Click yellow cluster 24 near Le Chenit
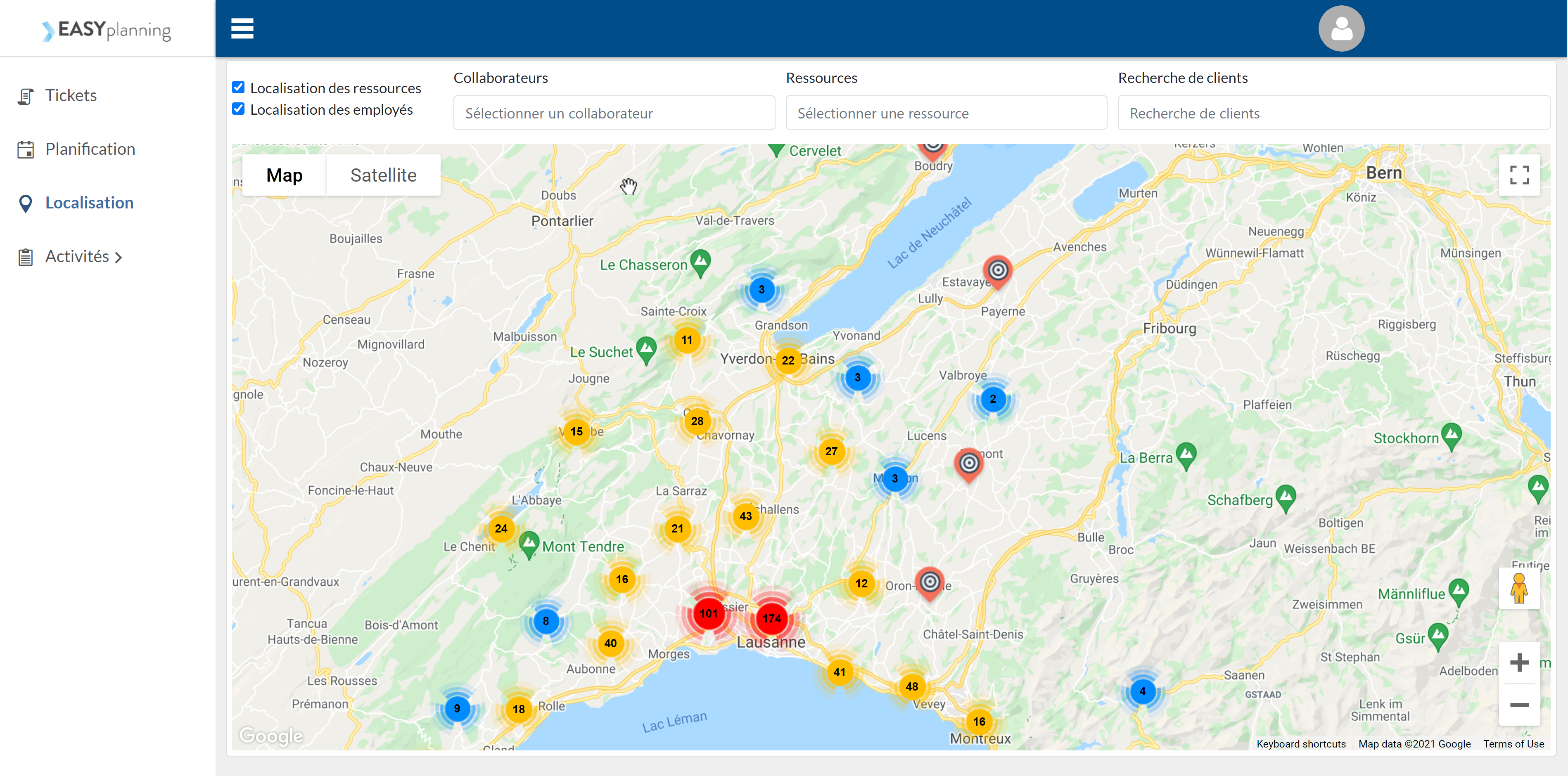The width and height of the screenshot is (1568, 776). pos(501,528)
